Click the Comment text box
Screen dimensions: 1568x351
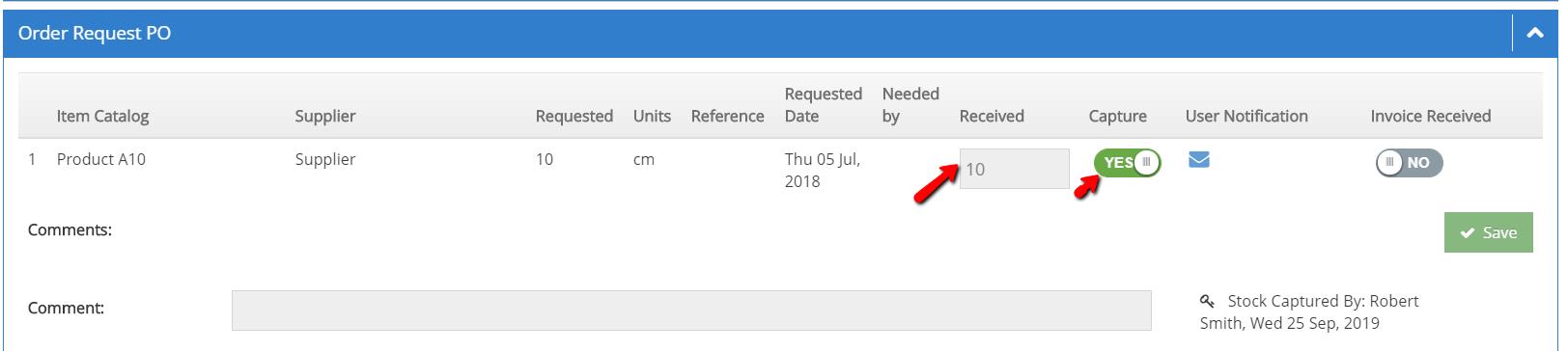point(691,310)
